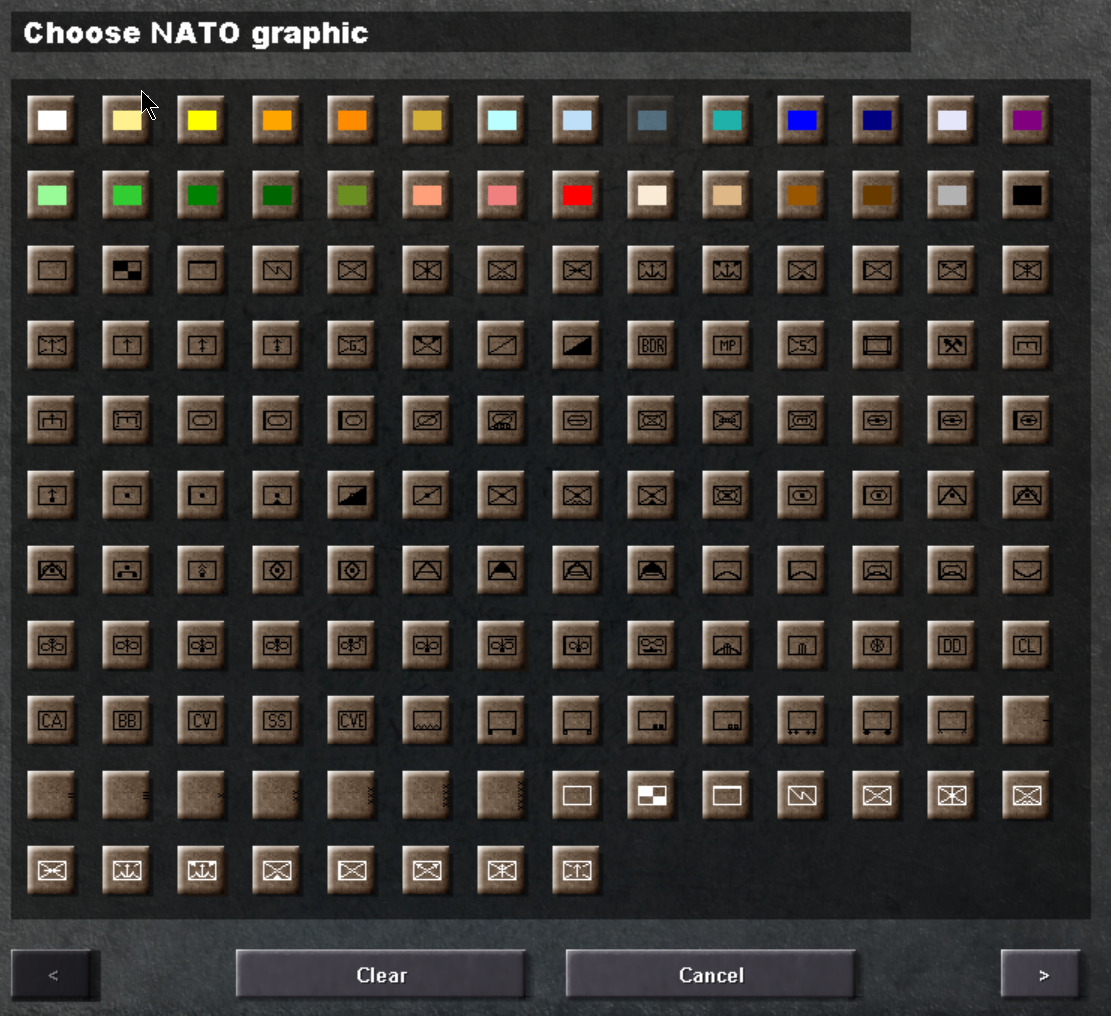Choose the black checkered icon on brown tile

[127, 270]
